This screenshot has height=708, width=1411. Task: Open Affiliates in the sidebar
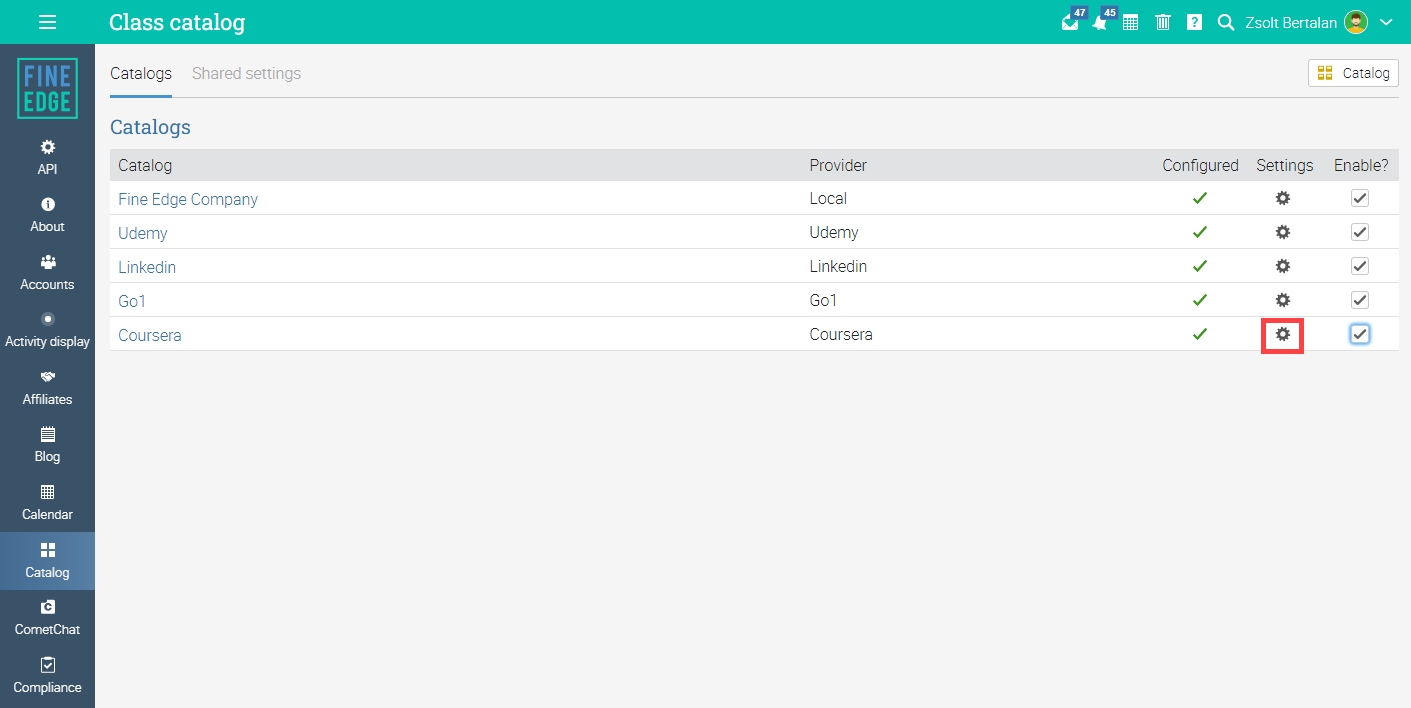(x=47, y=388)
